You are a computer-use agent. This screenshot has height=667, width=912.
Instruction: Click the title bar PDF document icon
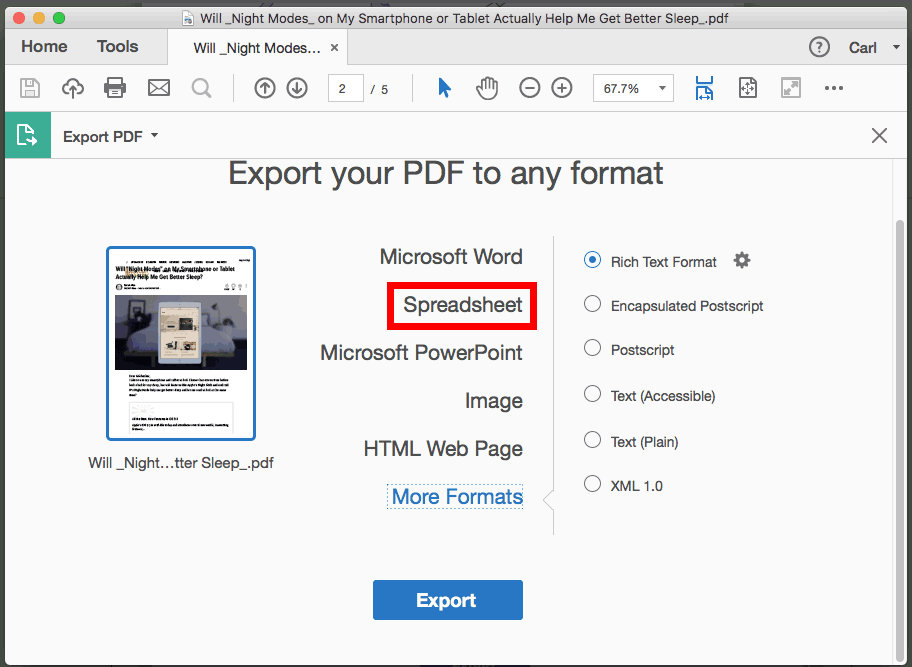(x=188, y=18)
